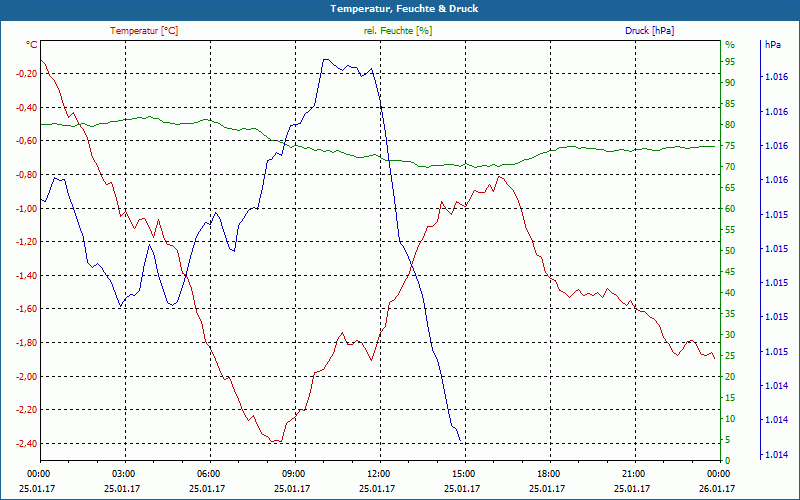Click the 03:00 time axis label
The height and width of the screenshot is (500, 800).
122,474
